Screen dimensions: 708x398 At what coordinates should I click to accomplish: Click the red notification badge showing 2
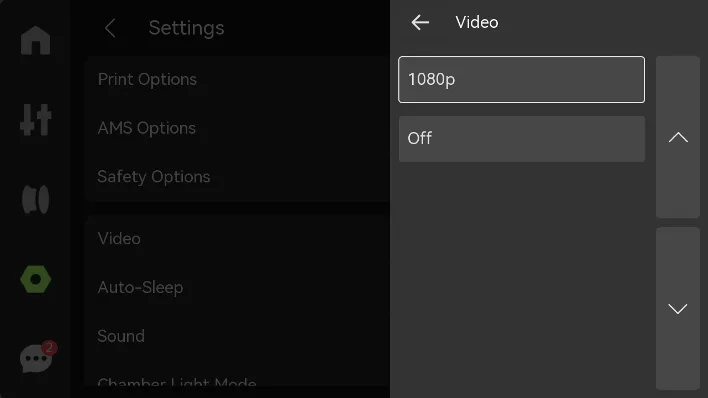coord(49,348)
